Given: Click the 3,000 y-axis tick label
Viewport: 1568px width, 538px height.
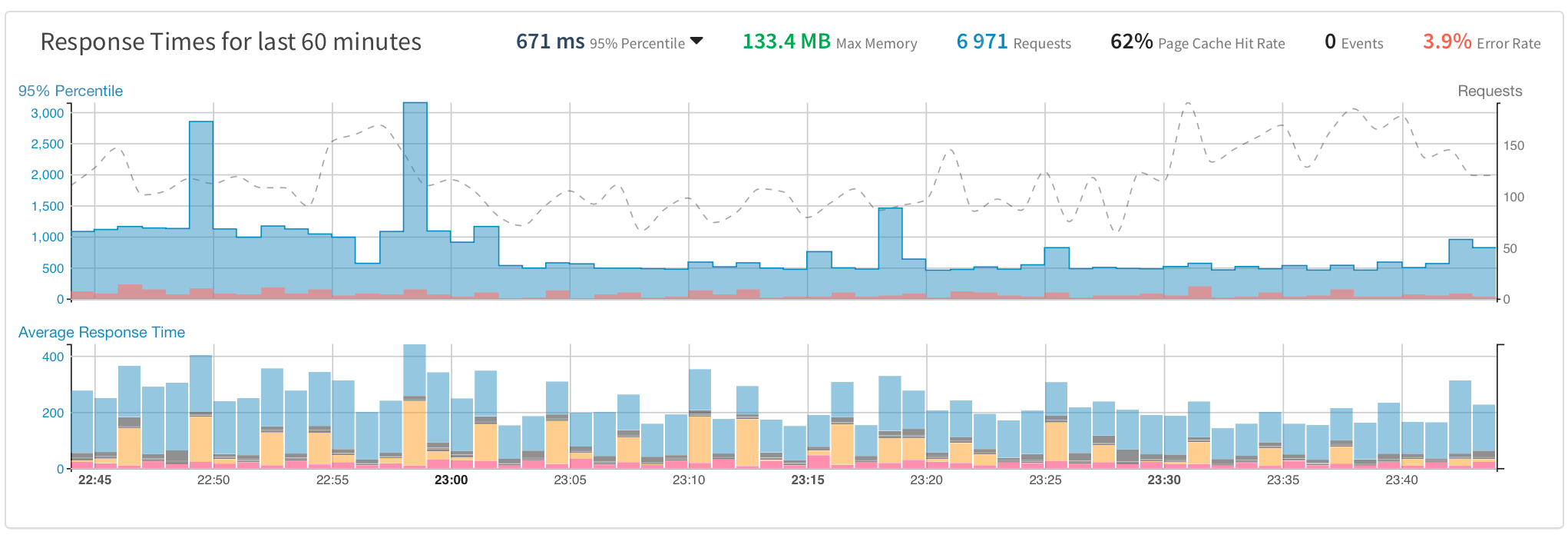Looking at the screenshot, I should pos(48,113).
